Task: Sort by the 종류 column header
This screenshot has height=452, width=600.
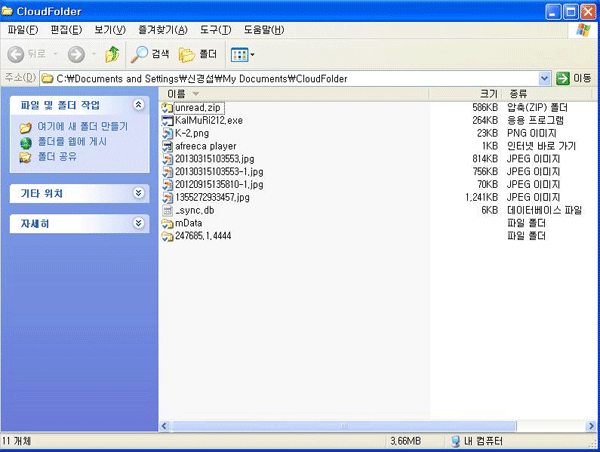Action: pos(548,94)
